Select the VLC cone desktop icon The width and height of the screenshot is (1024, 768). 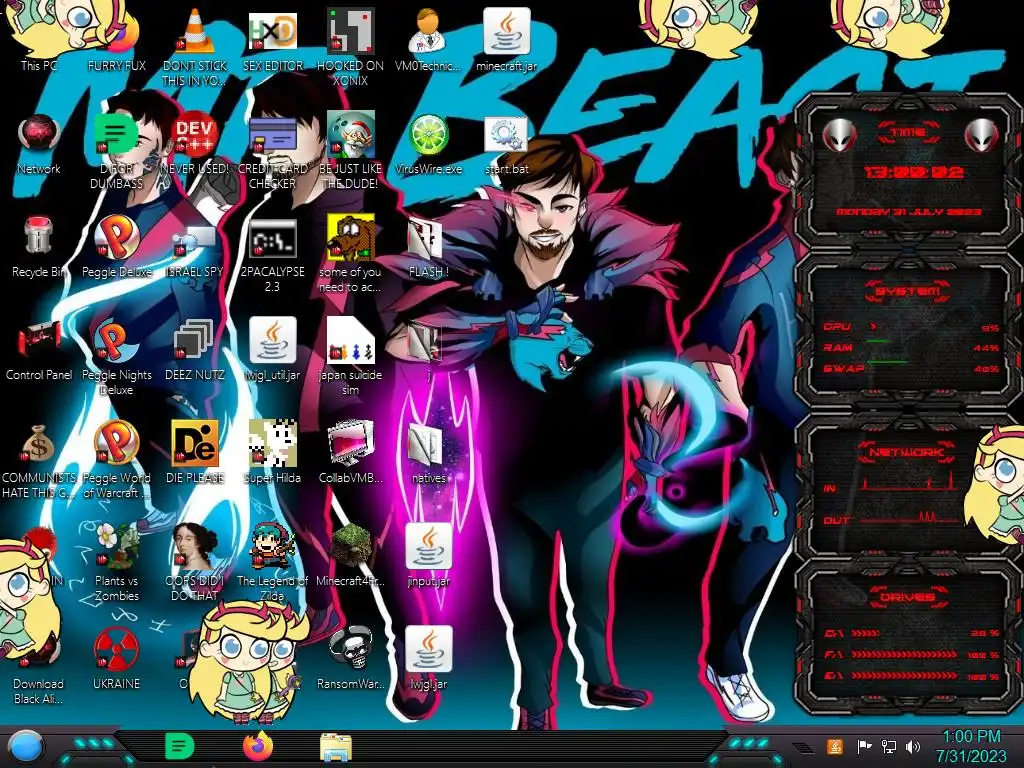tap(195, 46)
